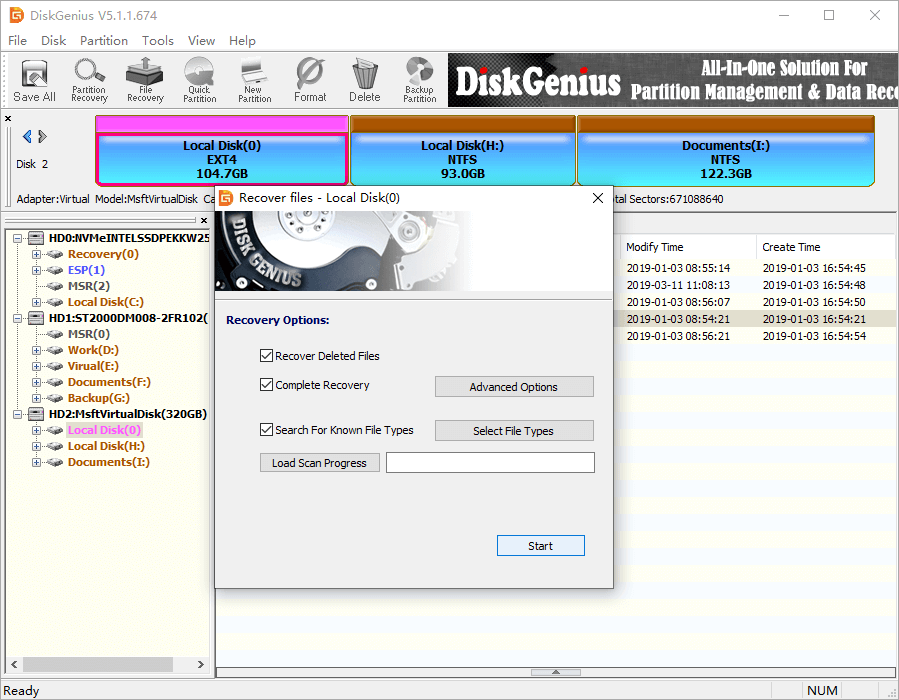The width and height of the screenshot is (899, 700).
Task: Open the Backup Partition tool
Action: point(419,80)
